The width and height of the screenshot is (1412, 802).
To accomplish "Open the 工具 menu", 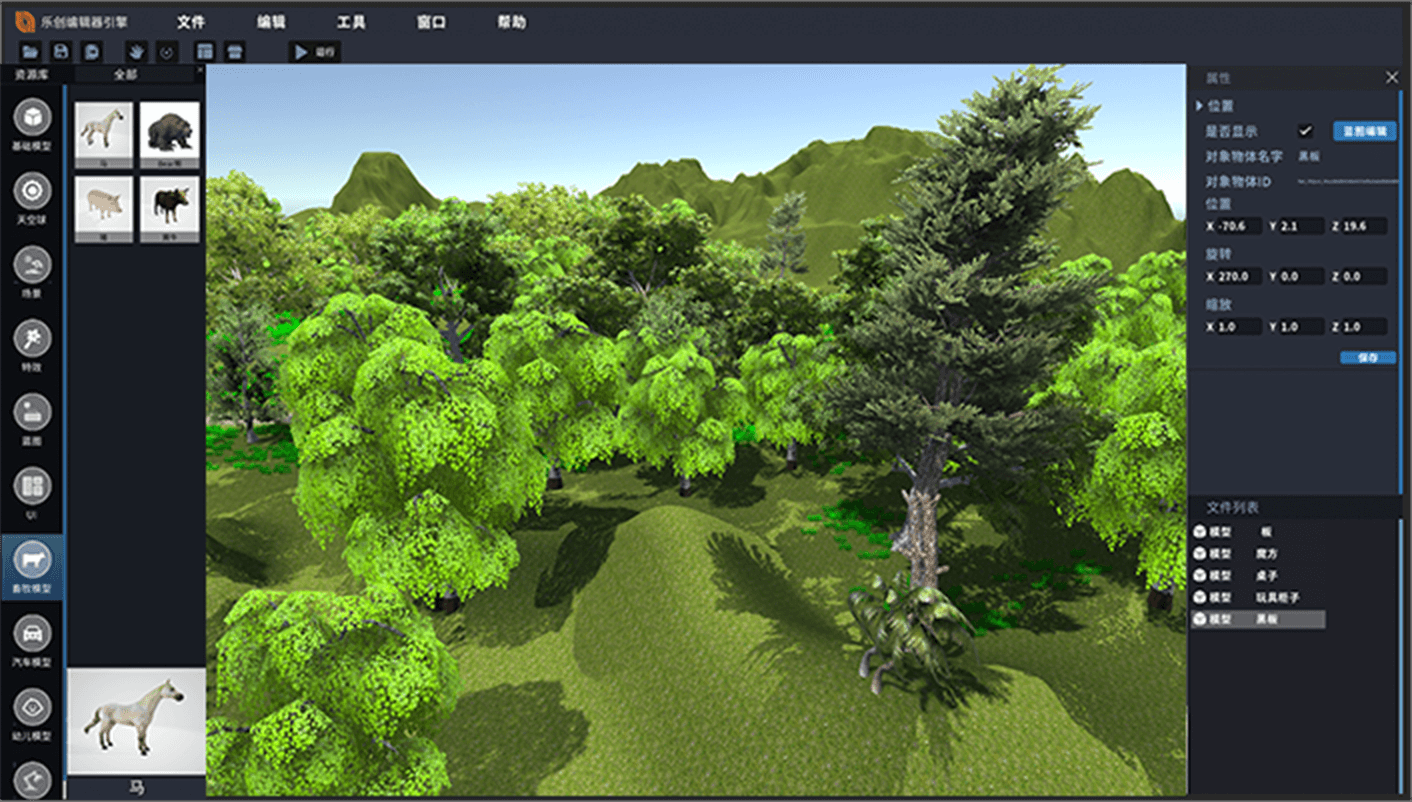I will 351,22.
